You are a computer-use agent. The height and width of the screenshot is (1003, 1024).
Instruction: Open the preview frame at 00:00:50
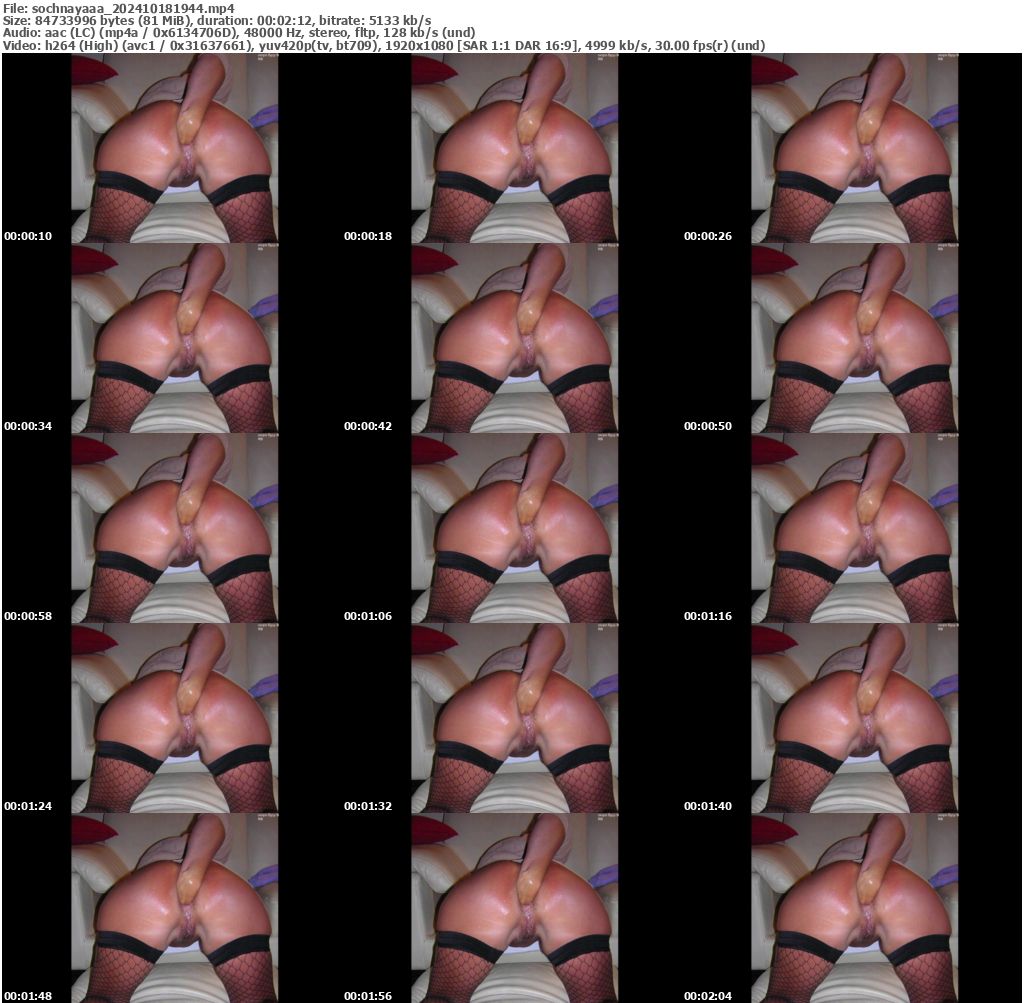click(855, 340)
